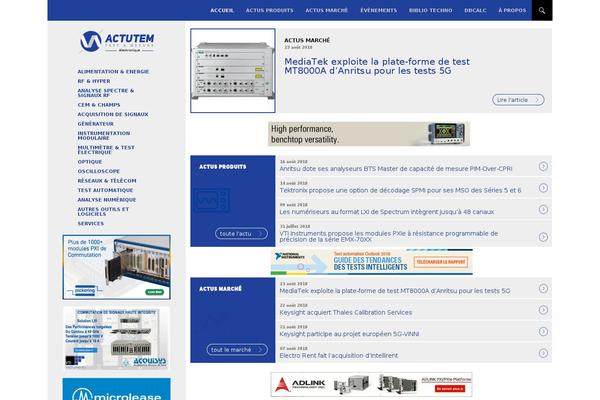Screen dimensions: 600x400
Task: Open Tektronix SPMI decoding article title
Action: click(x=400, y=190)
